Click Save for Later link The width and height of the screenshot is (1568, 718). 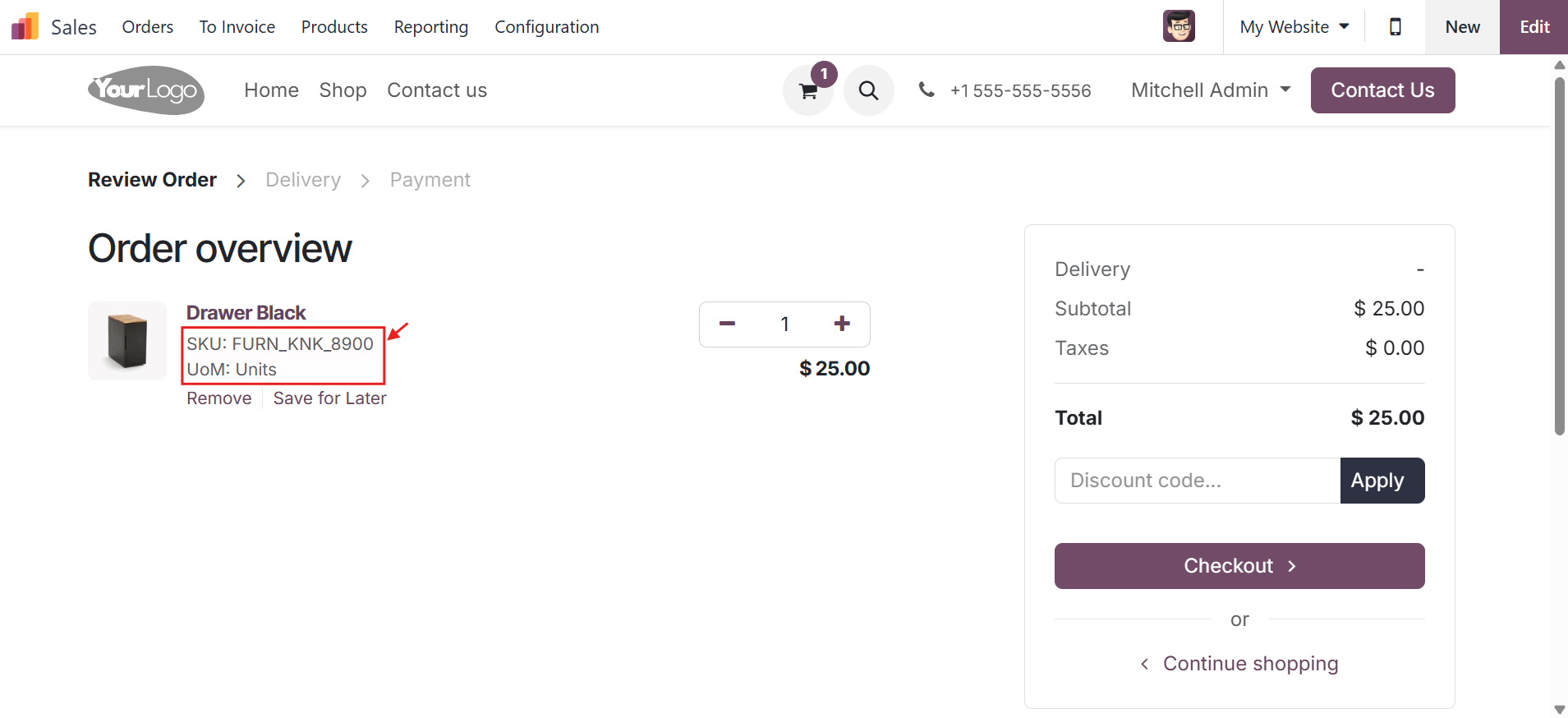(329, 398)
